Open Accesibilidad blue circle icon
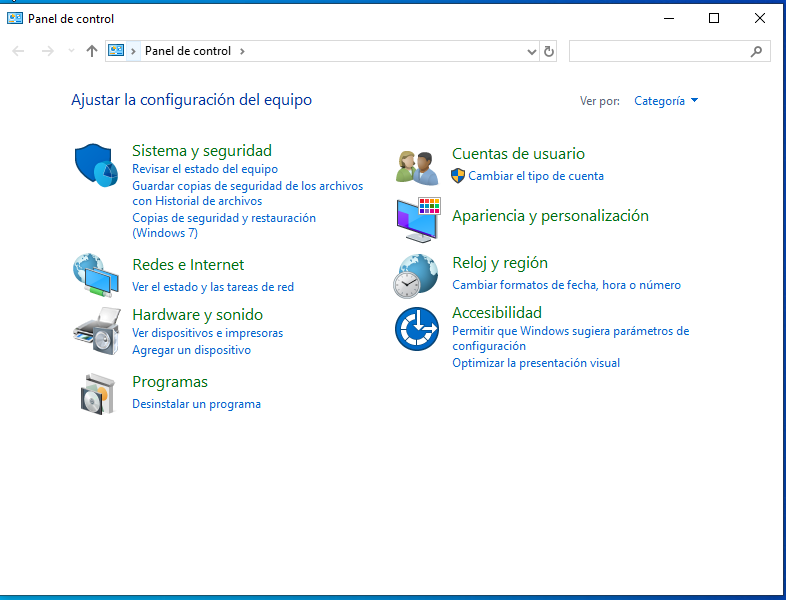Screen dimensions: 786x600 [417, 329]
